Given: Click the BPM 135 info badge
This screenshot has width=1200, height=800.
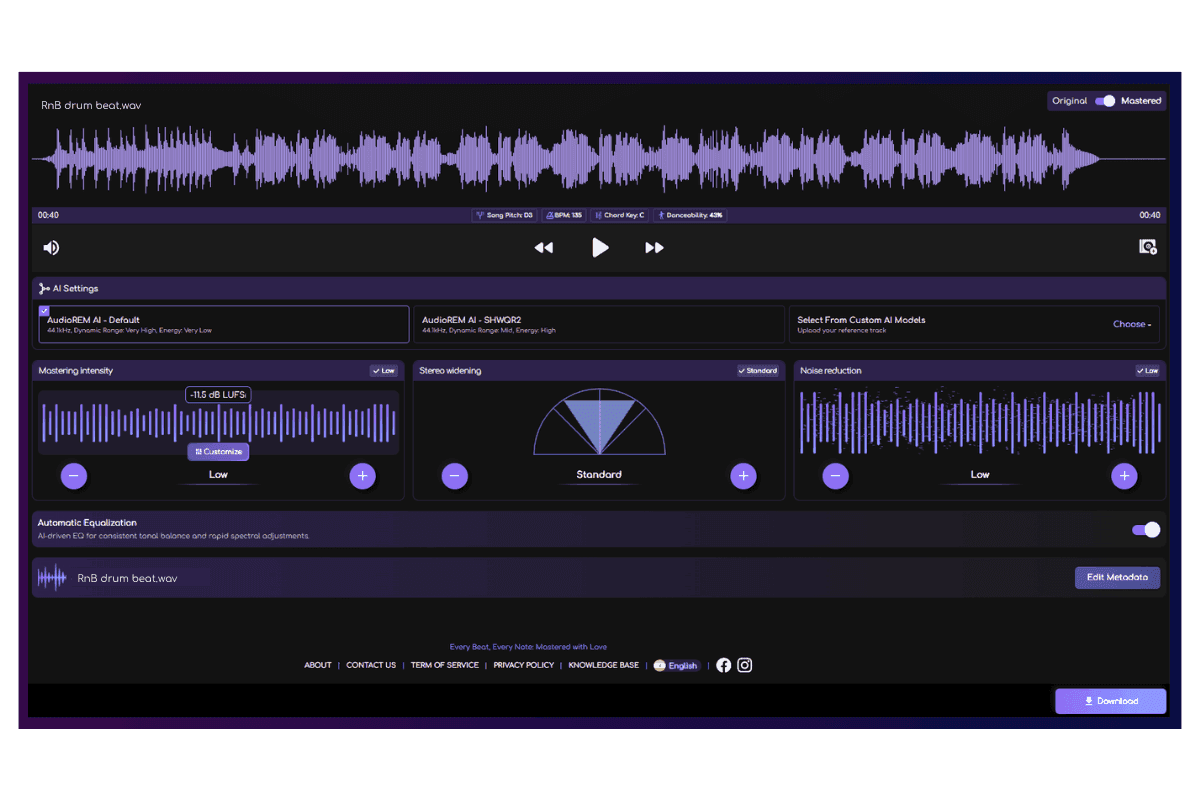Looking at the screenshot, I should click(565, 215).
